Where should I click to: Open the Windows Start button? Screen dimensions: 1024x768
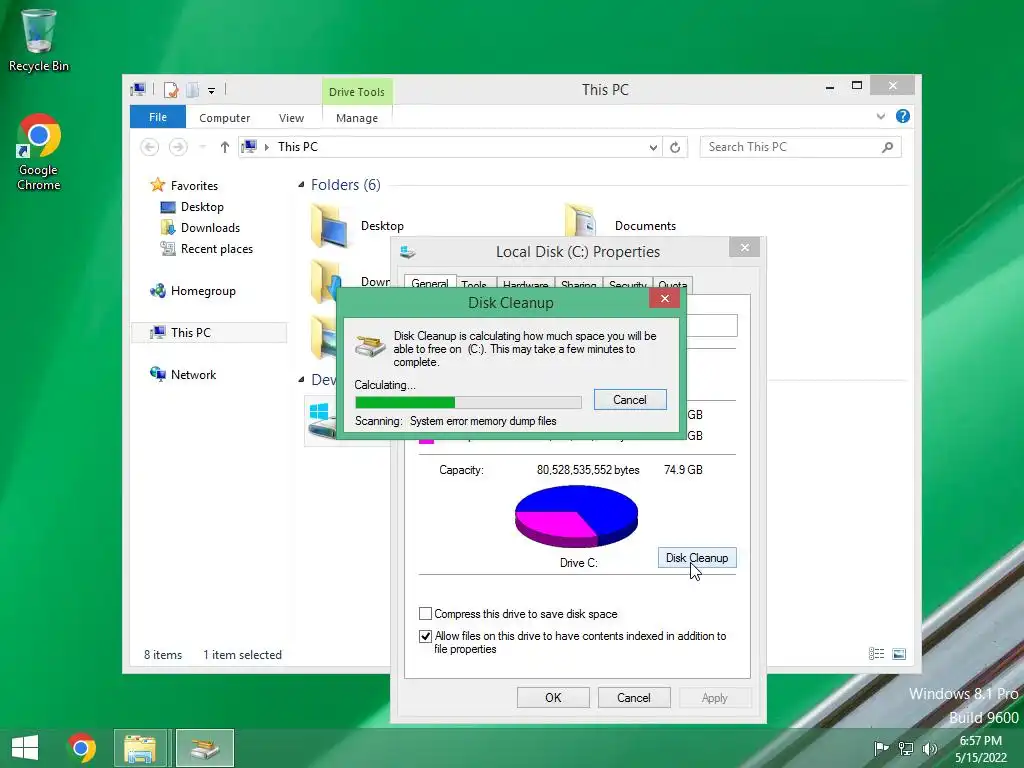click(25, 748)
